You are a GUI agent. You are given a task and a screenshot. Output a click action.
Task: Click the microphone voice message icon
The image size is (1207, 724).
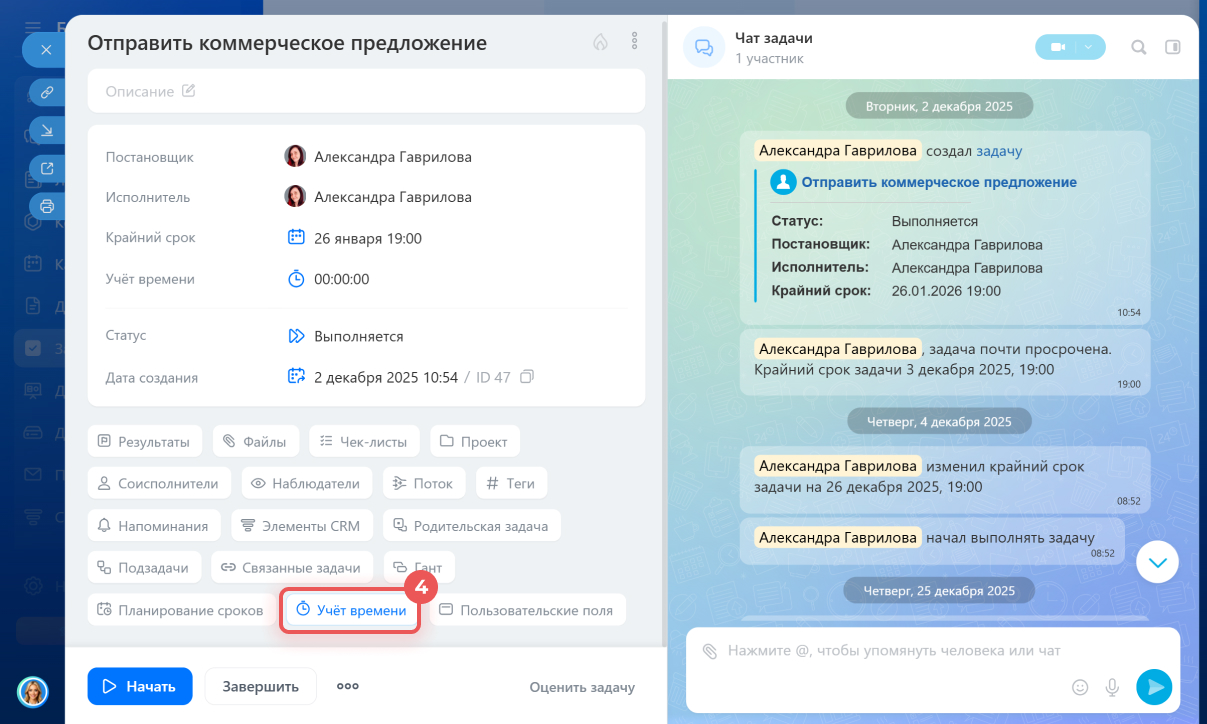pos(1111,687)
